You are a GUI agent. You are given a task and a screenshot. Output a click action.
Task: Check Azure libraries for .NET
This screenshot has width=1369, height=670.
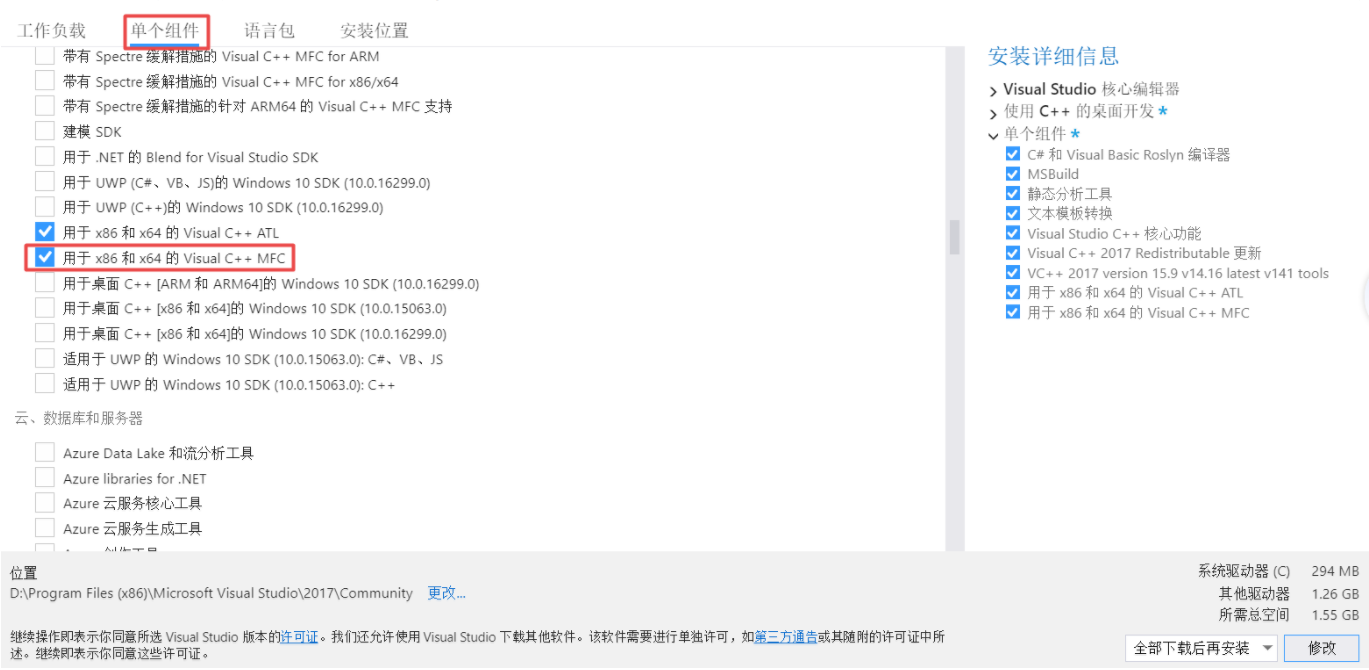tap(45, 478)
